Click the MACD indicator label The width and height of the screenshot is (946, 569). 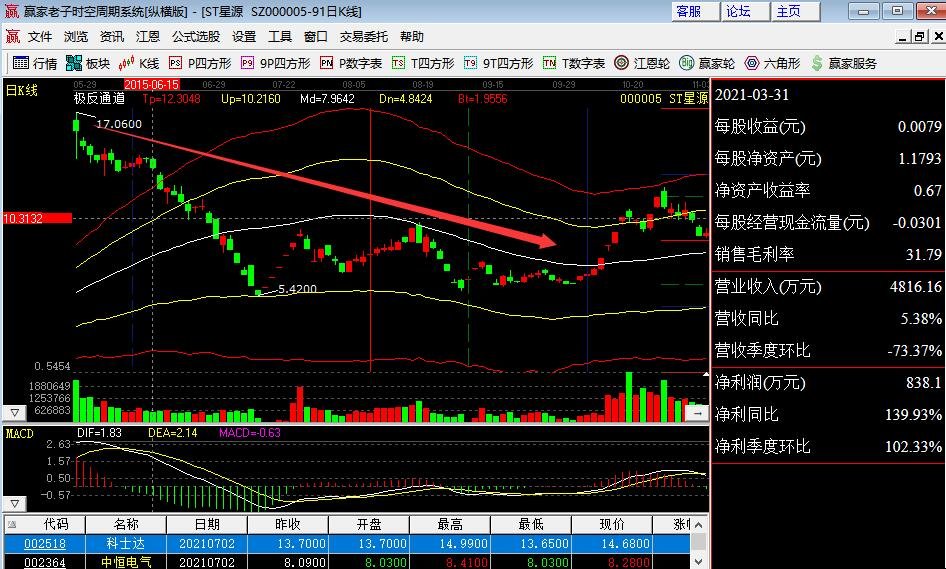pos(19,433)
